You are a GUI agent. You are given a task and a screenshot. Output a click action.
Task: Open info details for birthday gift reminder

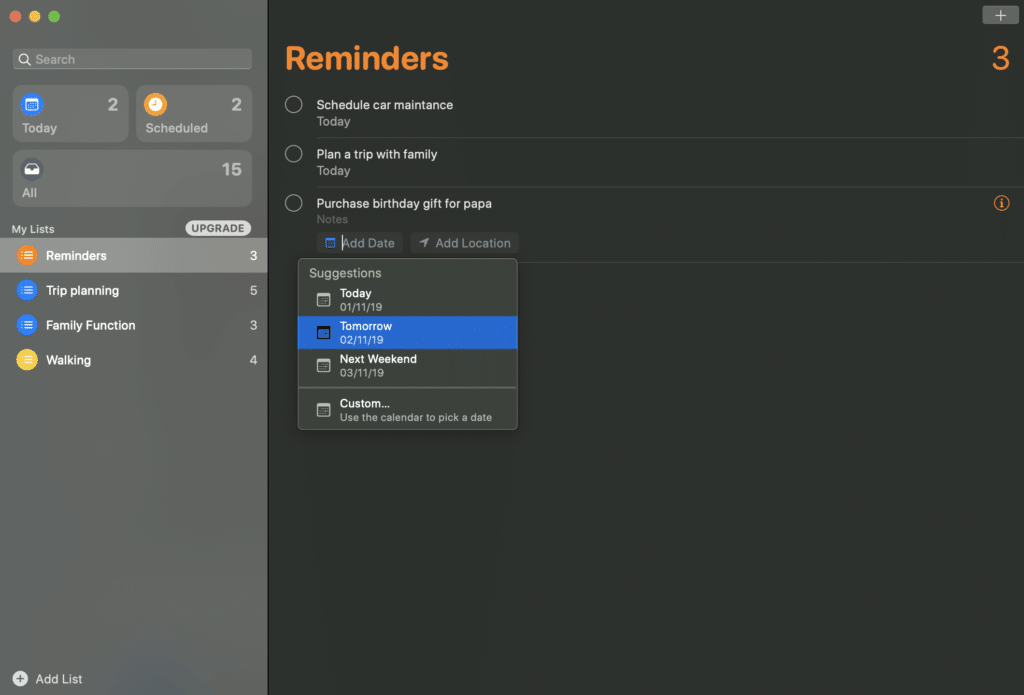(1001, 203)
